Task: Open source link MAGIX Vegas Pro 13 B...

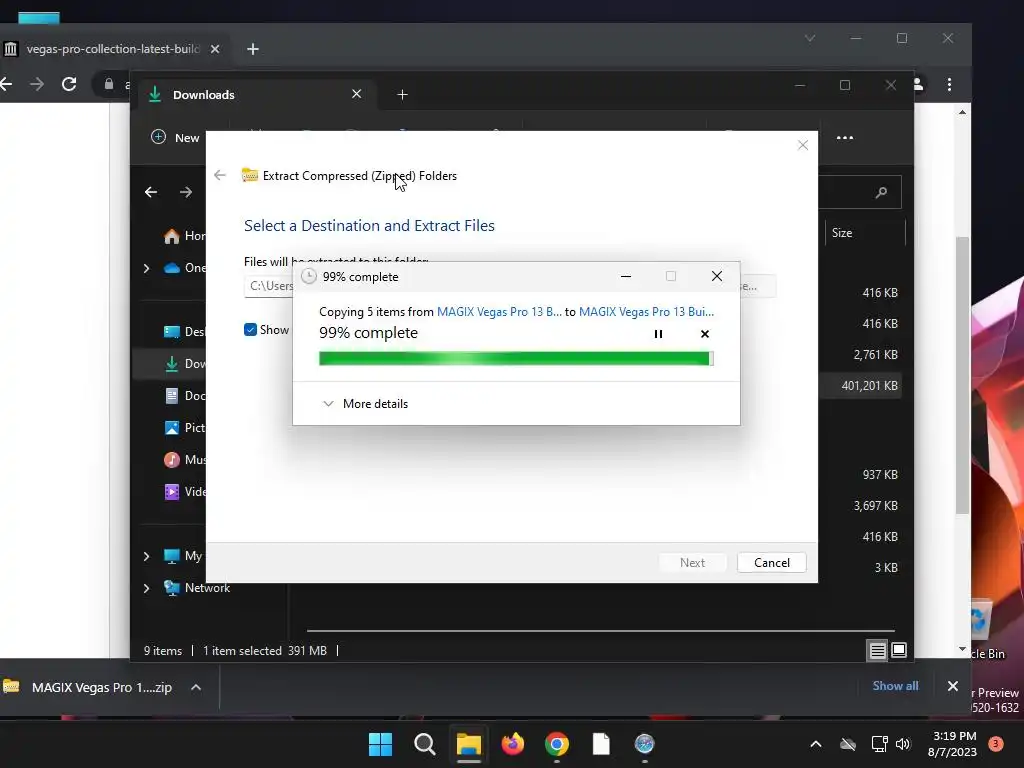Action: (x=499, y=312)
